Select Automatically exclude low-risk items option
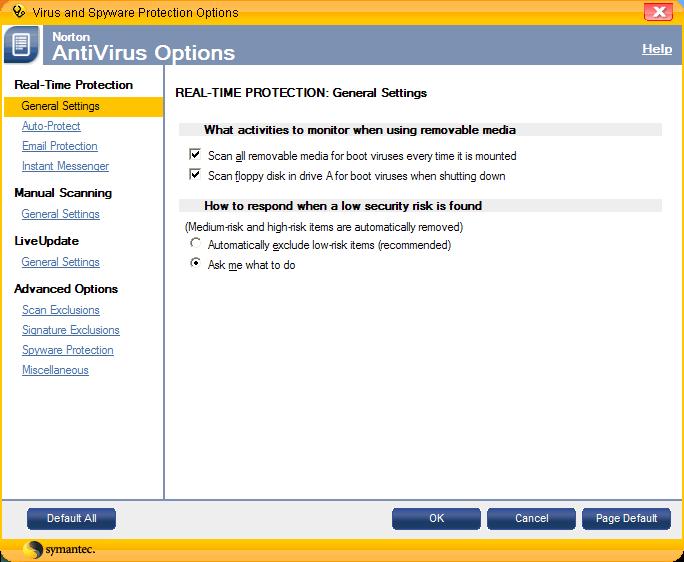Screen dimensions: 684x562 [195, 243]
